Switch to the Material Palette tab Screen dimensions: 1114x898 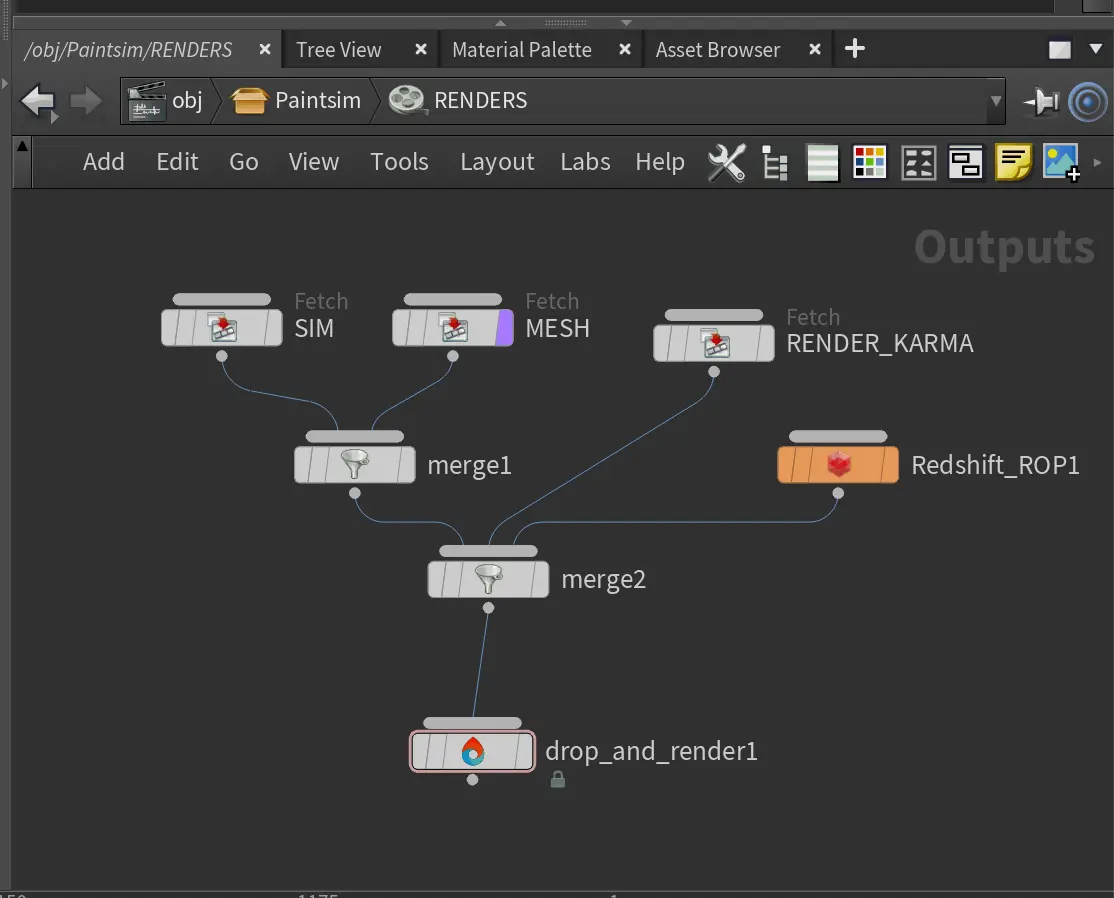pyautogui.click(x=521, y=50)
